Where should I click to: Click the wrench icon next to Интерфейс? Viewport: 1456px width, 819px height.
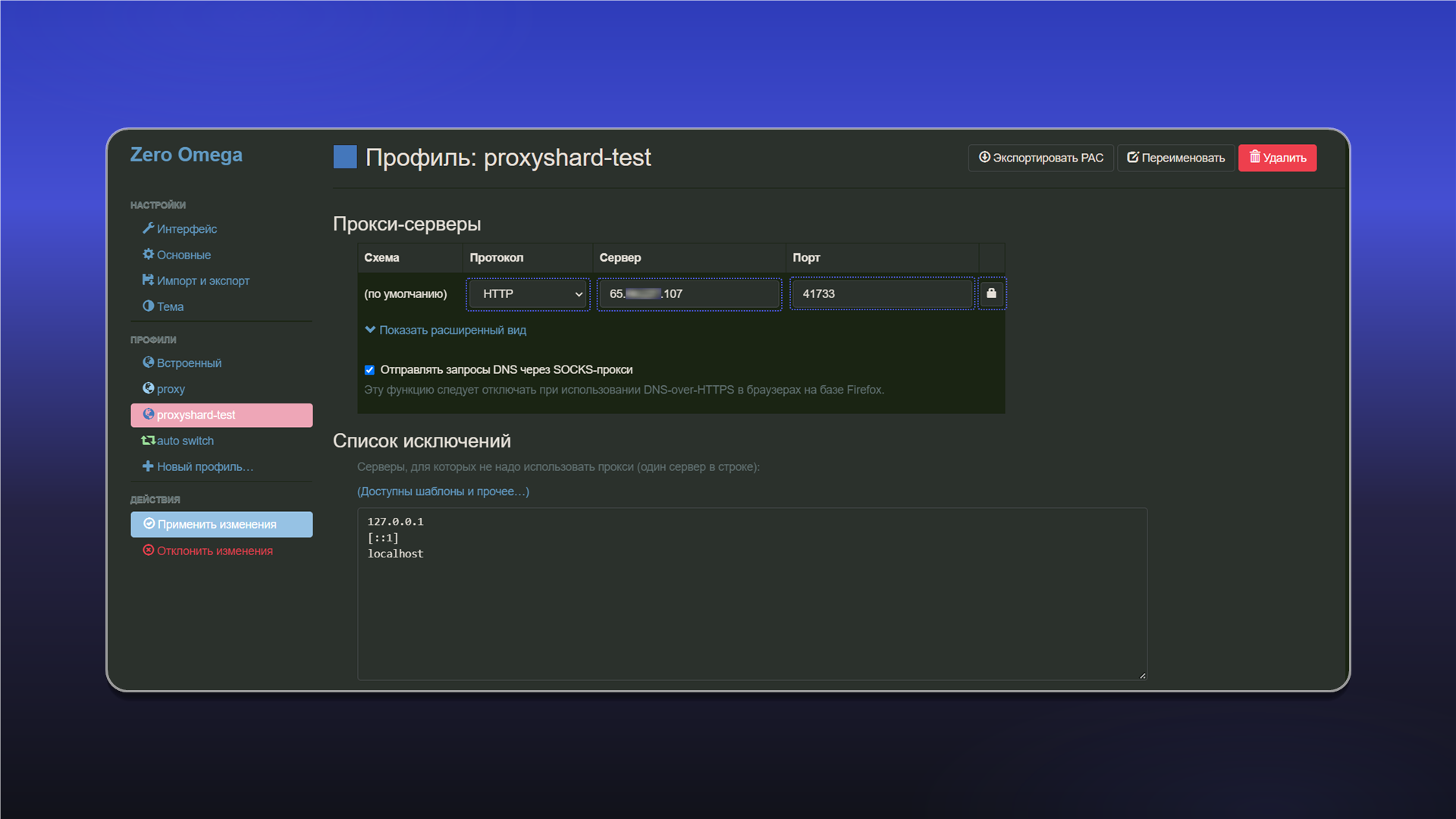149,228
